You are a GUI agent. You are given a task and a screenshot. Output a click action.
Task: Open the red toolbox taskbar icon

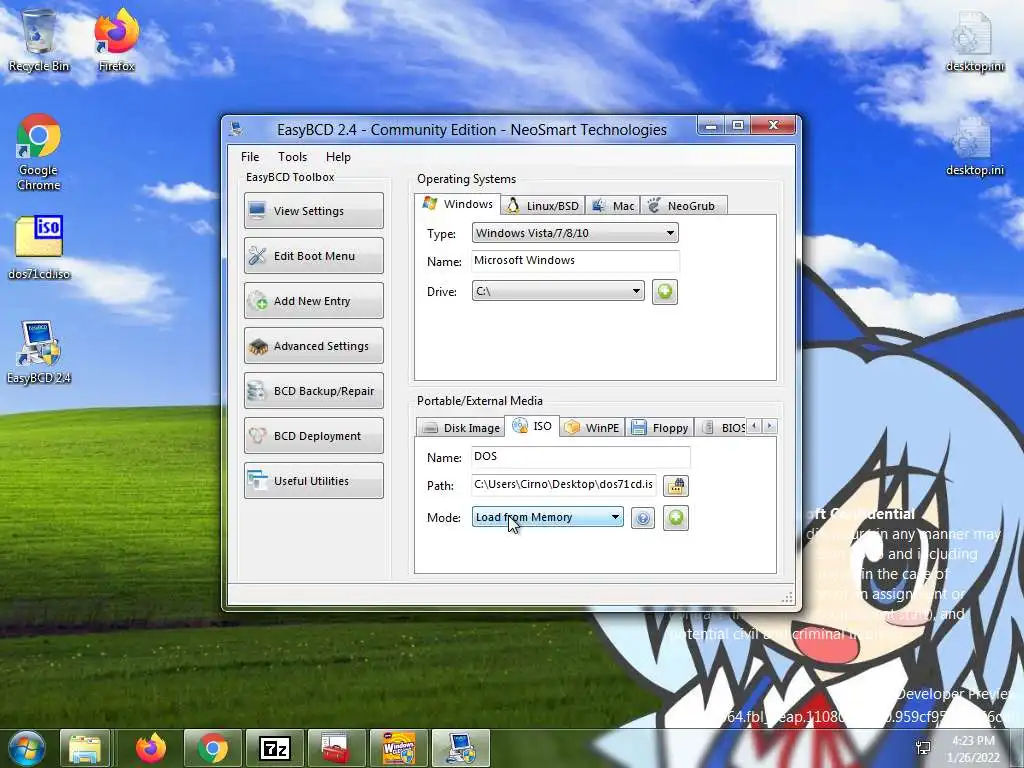coord(336,748)
